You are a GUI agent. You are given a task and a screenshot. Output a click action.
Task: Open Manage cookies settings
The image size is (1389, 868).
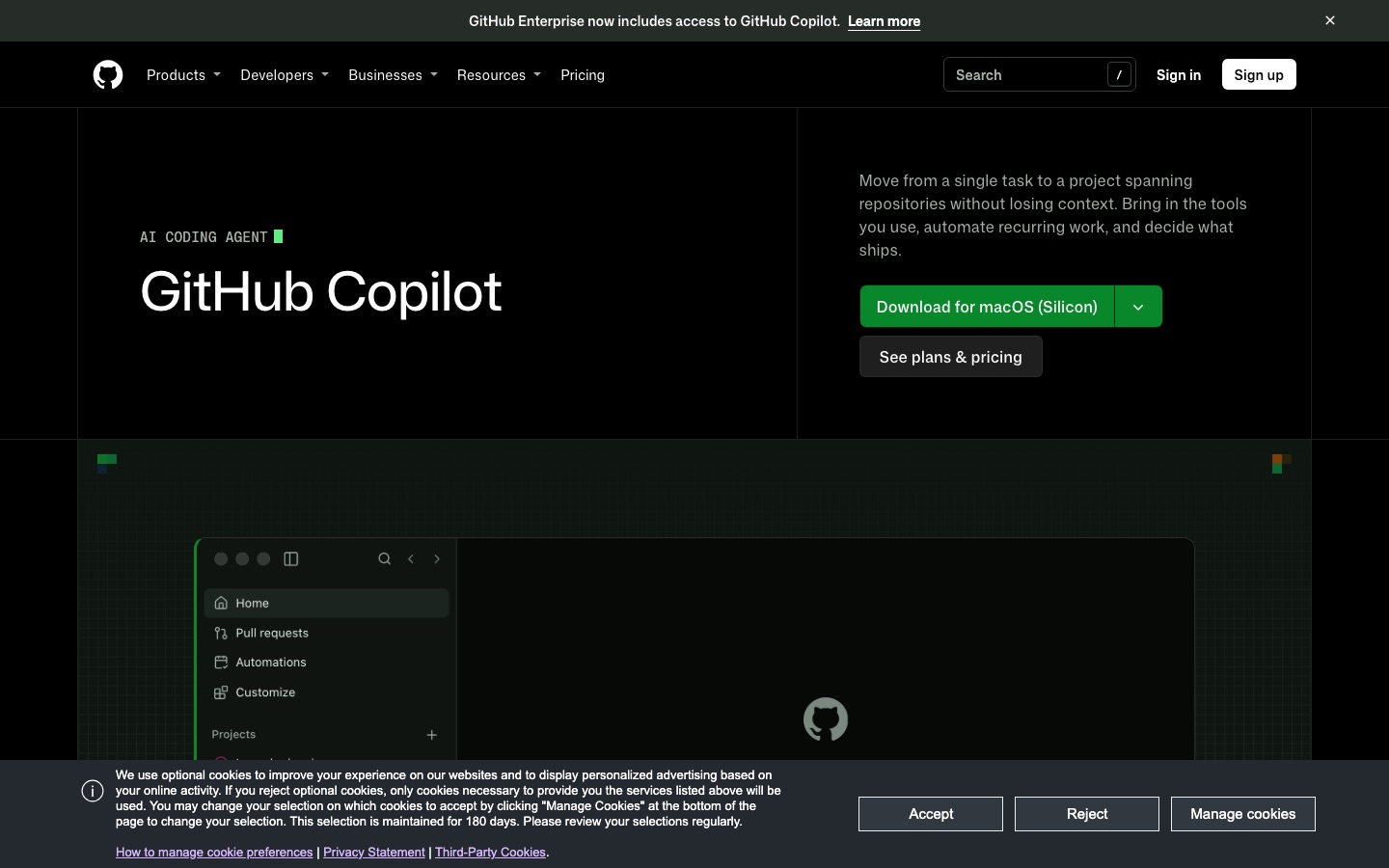pyautogui.click(x=1243, y=814)
